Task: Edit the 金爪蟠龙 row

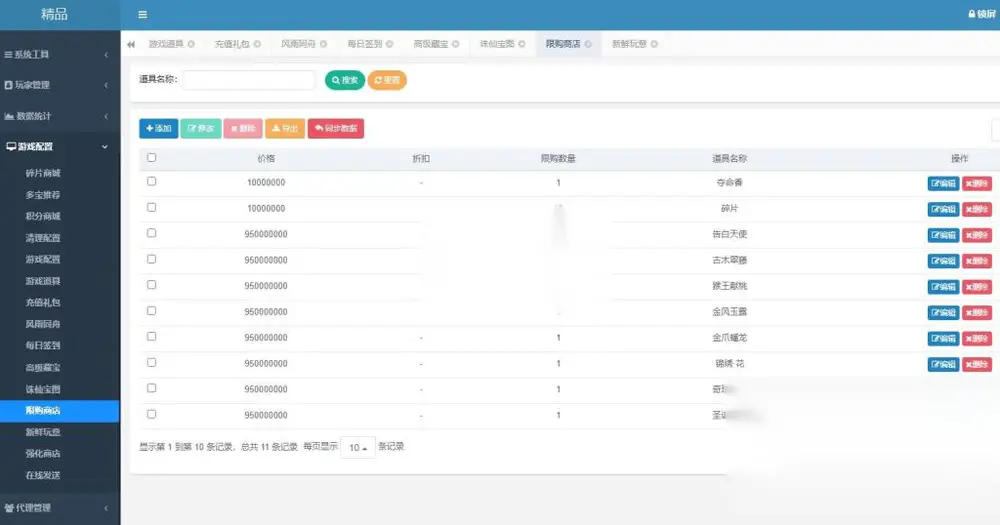Action: (943, 339)
